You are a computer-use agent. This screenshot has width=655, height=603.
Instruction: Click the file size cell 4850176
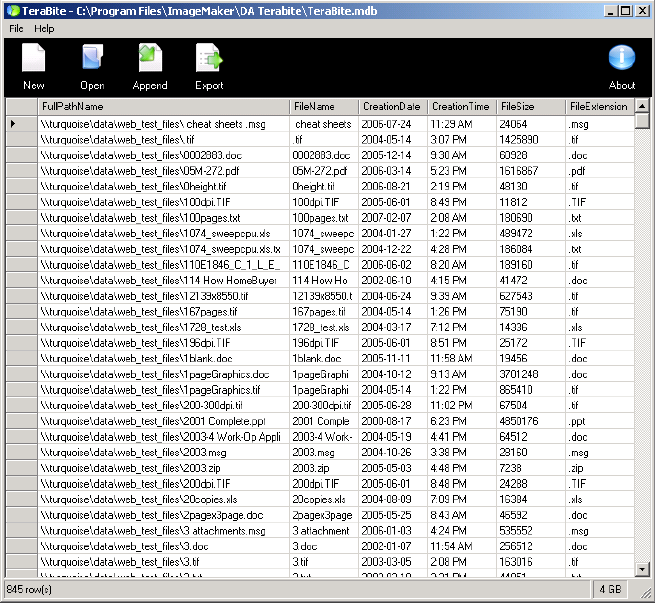530,421
